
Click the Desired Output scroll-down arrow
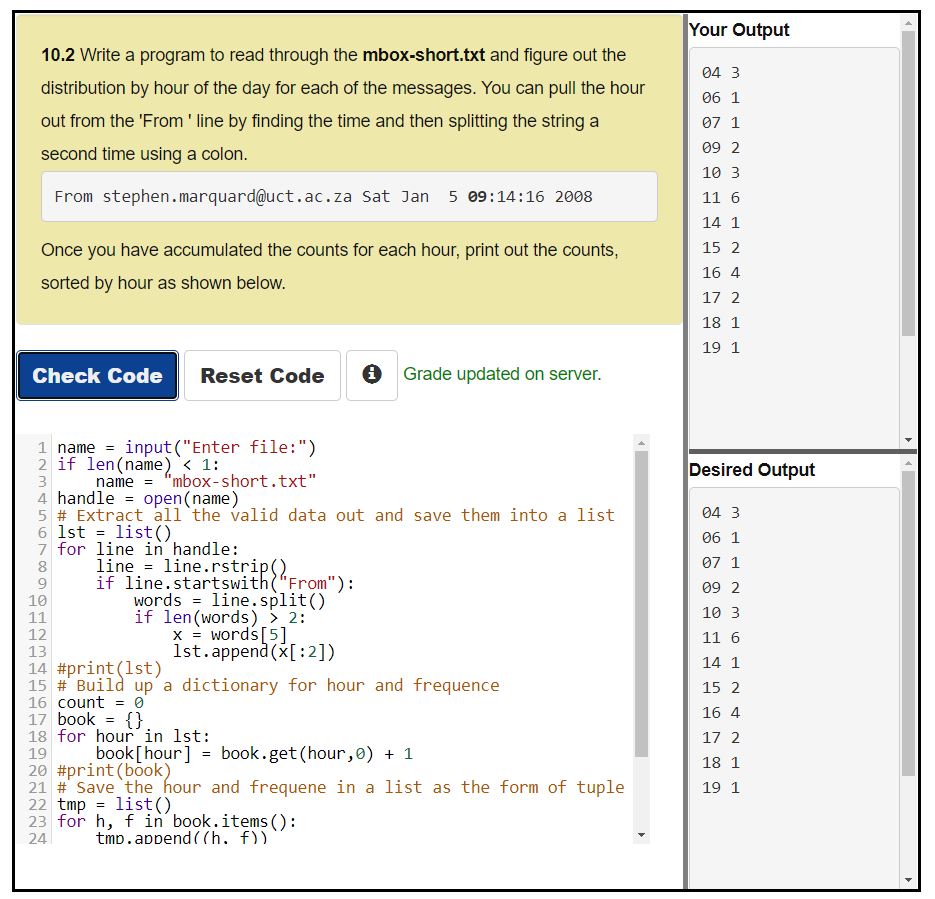pos(908,880)
